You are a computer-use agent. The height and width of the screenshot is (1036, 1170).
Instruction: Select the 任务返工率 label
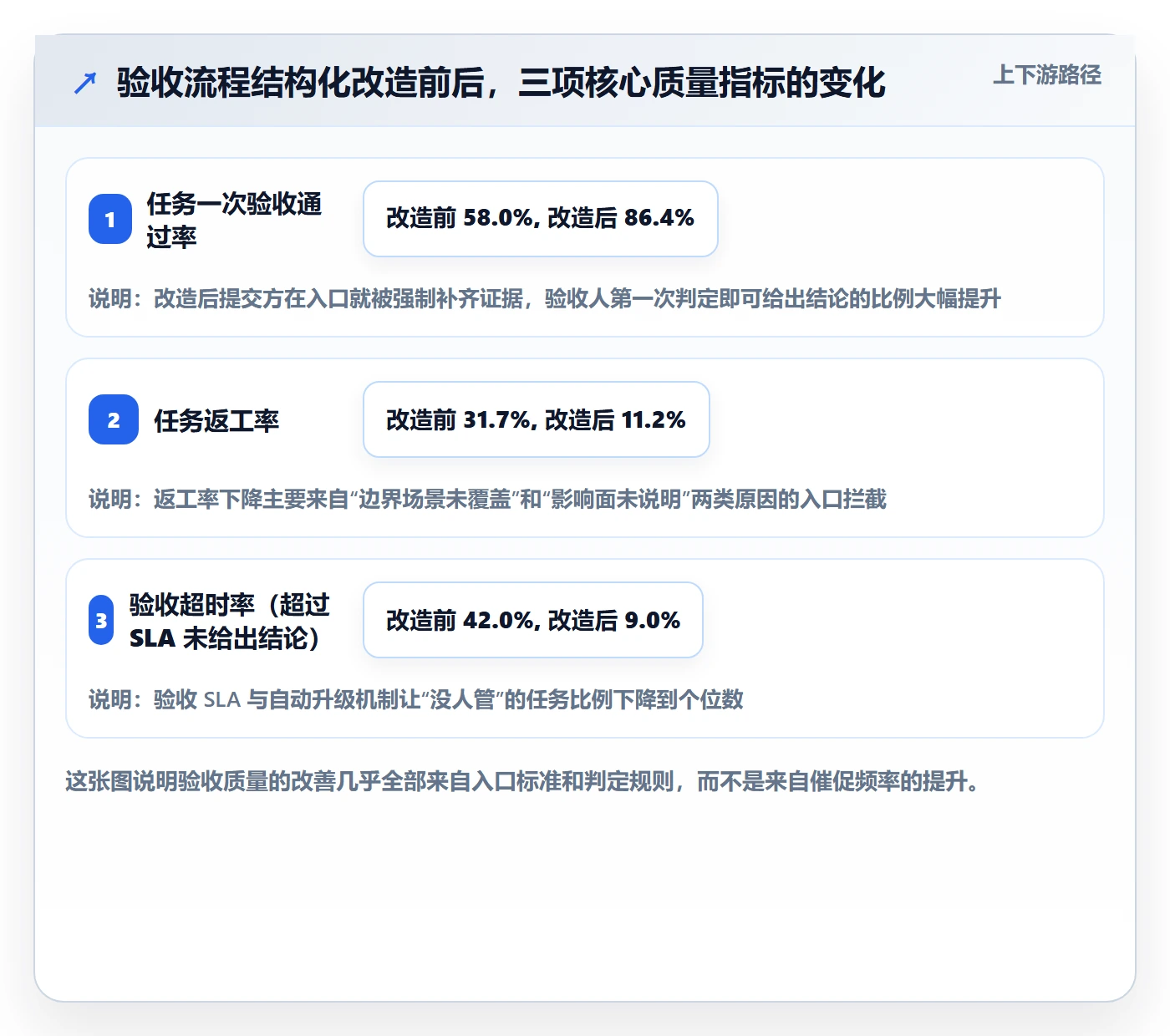[x=216, y=420]
